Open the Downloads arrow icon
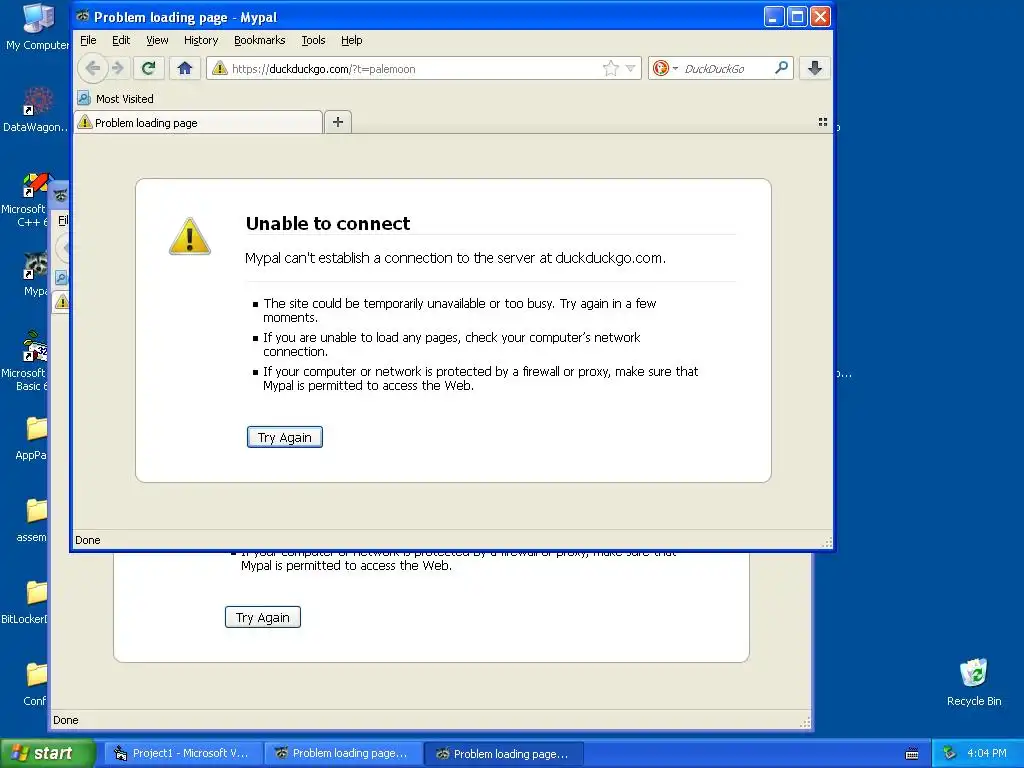 point(814,68)
